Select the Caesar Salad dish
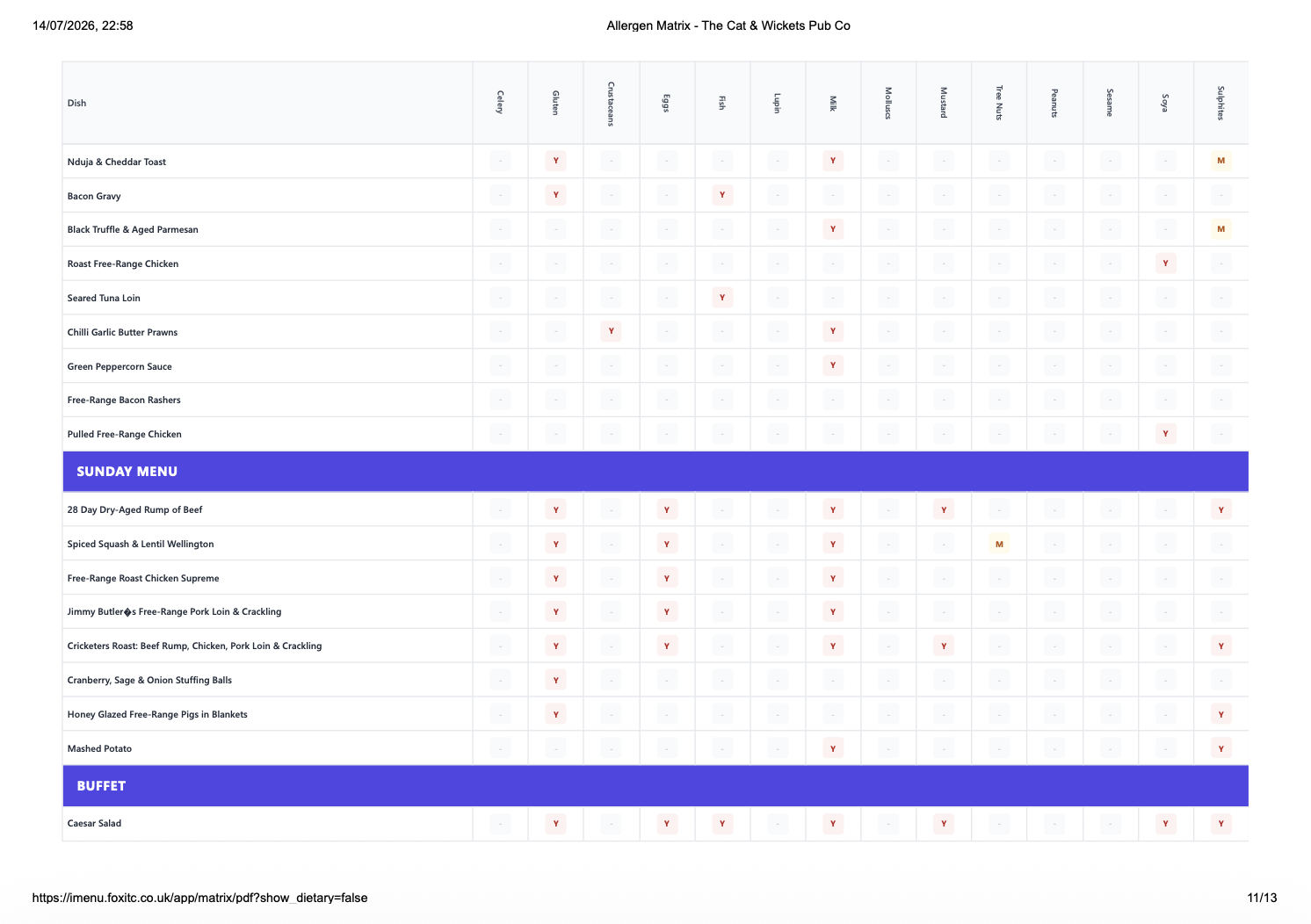This screenshot has width=1311, height=924. click(95, 823)
